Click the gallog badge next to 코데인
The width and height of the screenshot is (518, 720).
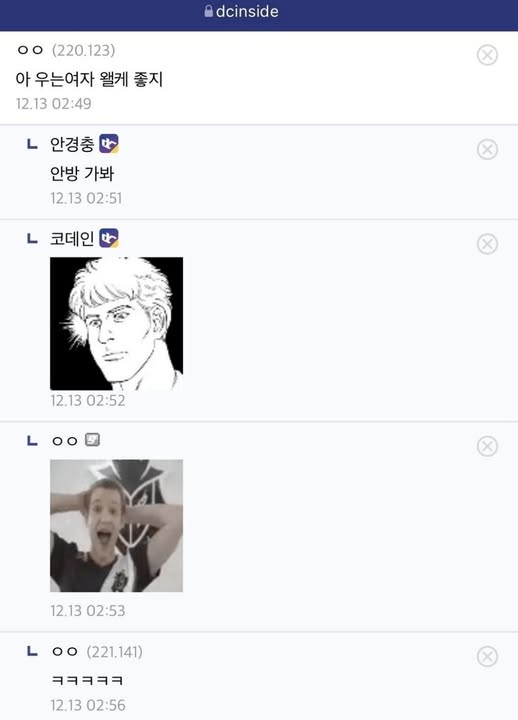pos(109,238)
